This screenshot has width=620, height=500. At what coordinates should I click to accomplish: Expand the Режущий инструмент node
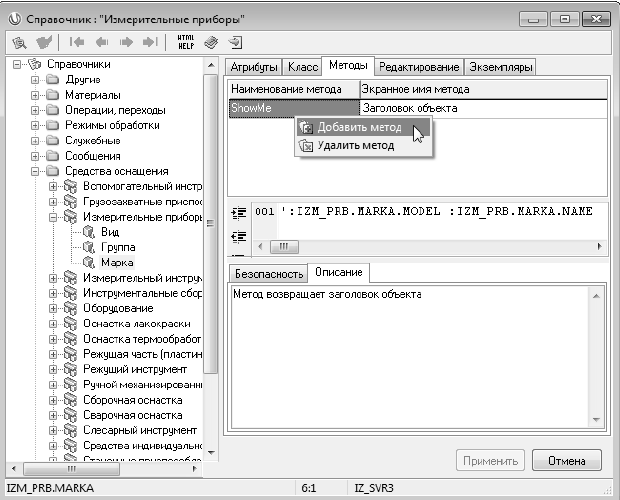(53, 369)
